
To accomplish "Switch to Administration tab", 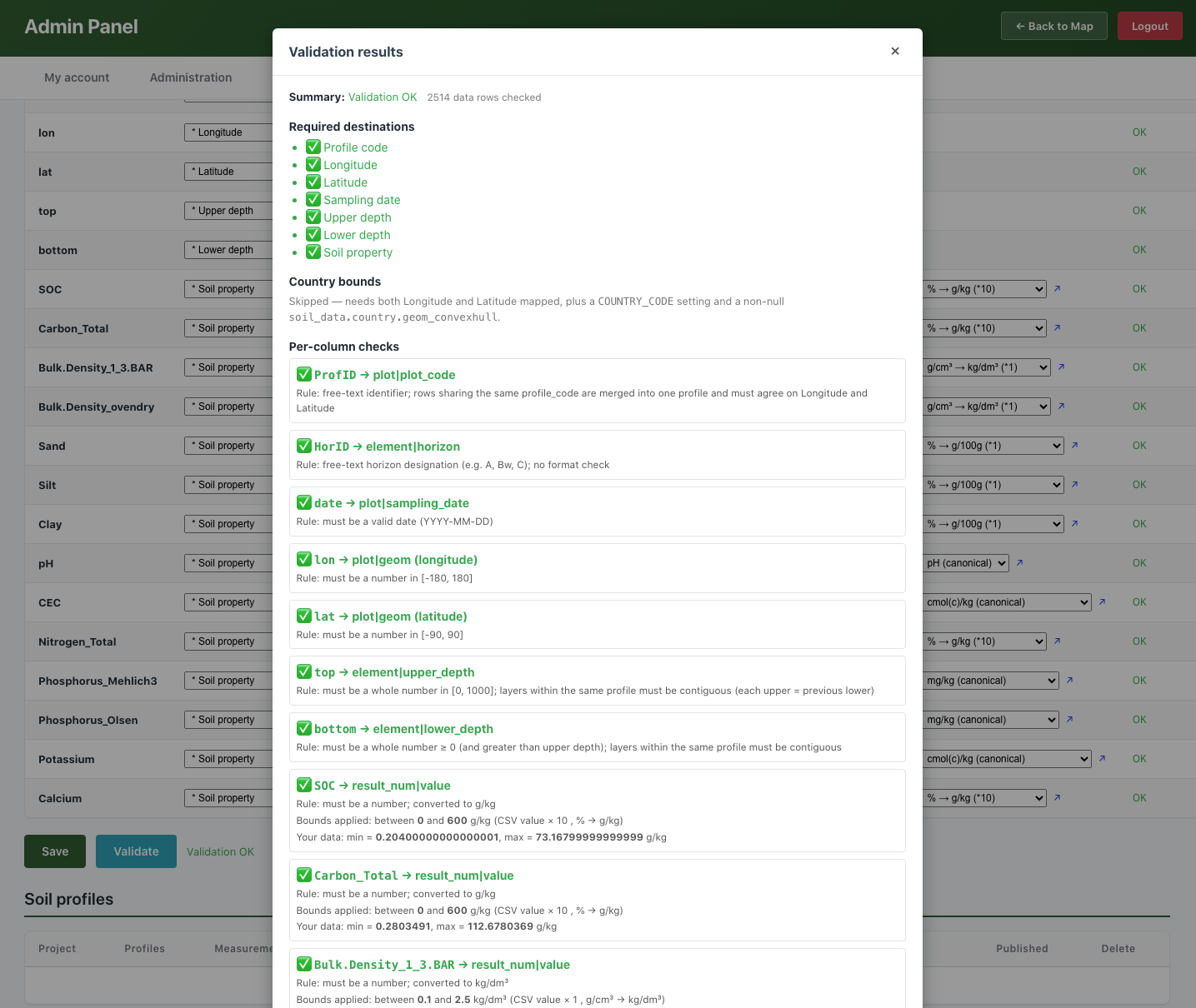I will click(x=191, y=77).
